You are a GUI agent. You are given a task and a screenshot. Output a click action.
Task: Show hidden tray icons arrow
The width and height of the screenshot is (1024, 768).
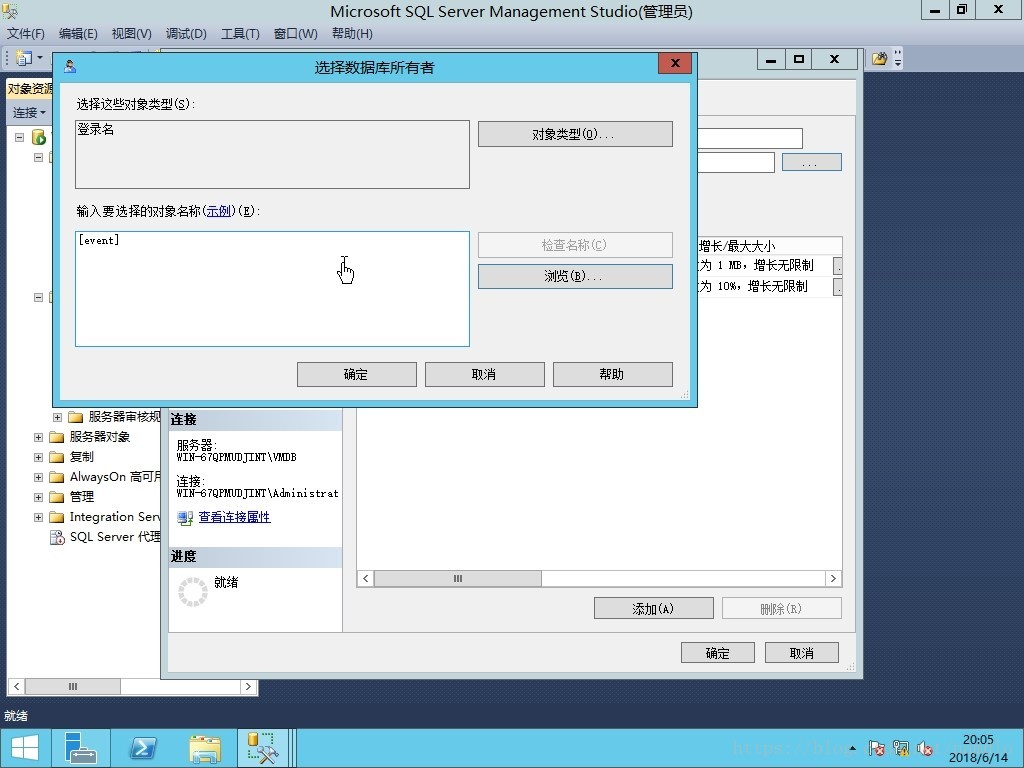[853, 748]
